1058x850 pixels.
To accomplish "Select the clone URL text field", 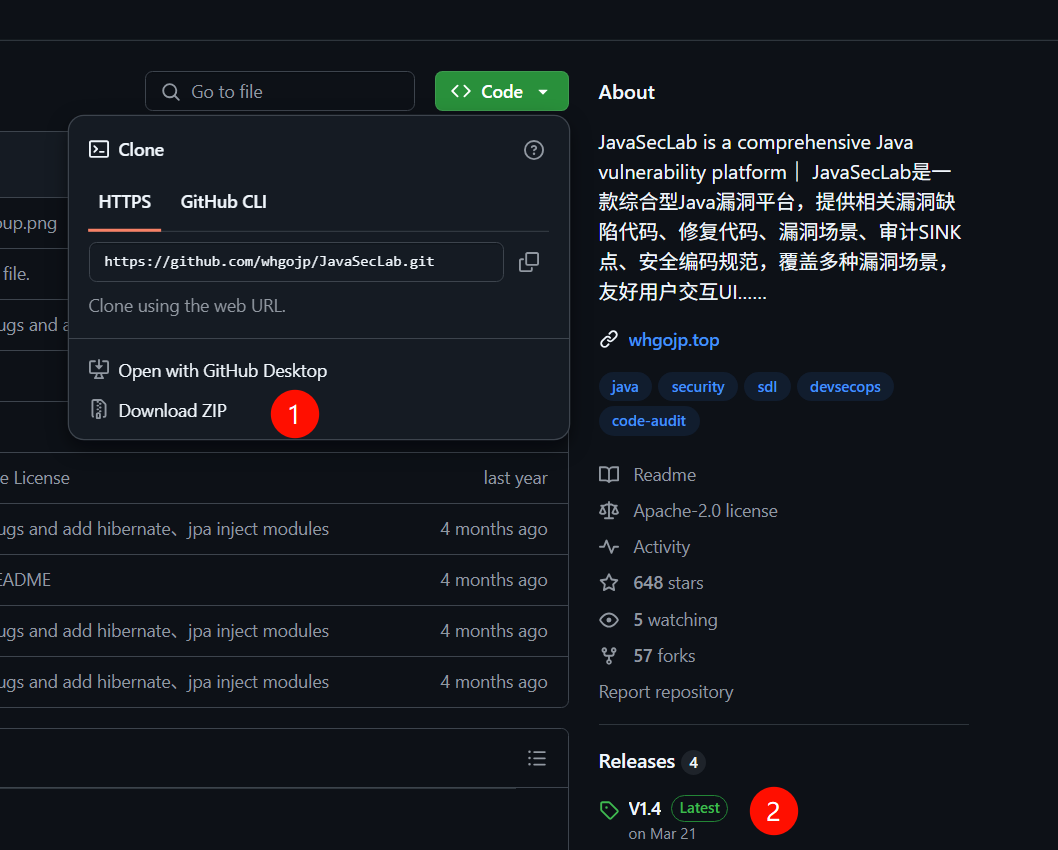I will click(296, 262).
